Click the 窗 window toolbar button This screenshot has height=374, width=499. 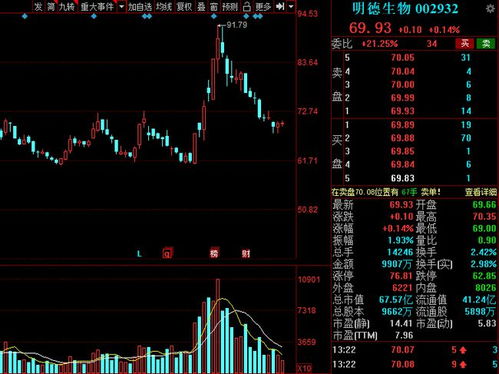(x=214, y=6)
